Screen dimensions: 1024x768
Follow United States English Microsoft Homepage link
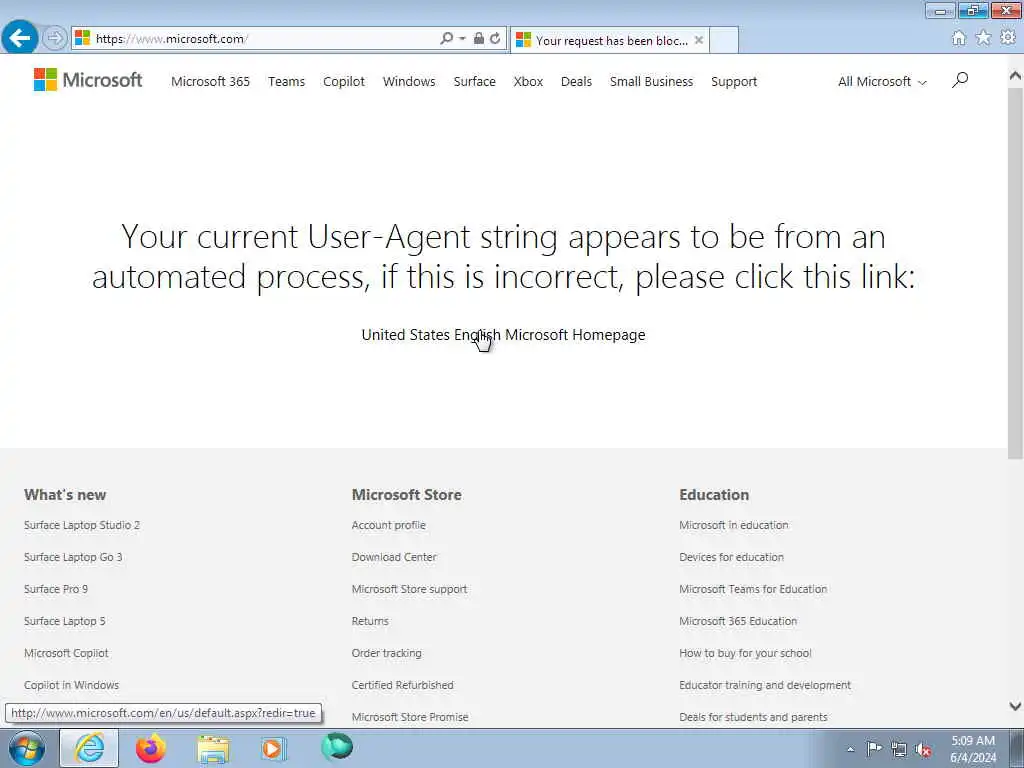click(503, 334)
